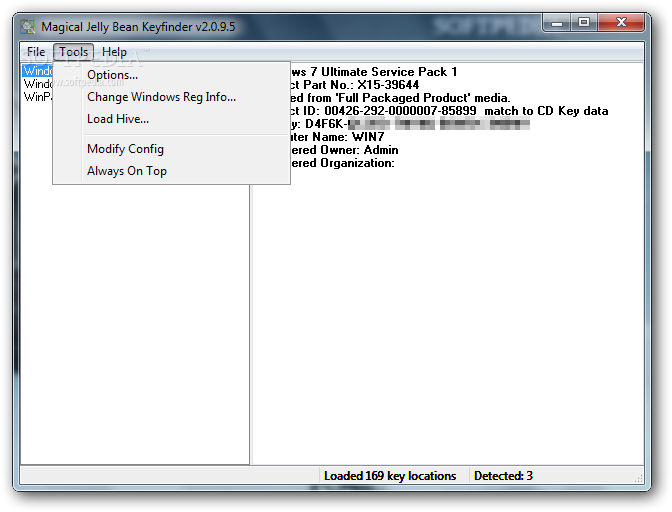This screenshot has width=672, height=512.
Task: Click the 'Full Packaged Product' media line
Action: (400, 98)
